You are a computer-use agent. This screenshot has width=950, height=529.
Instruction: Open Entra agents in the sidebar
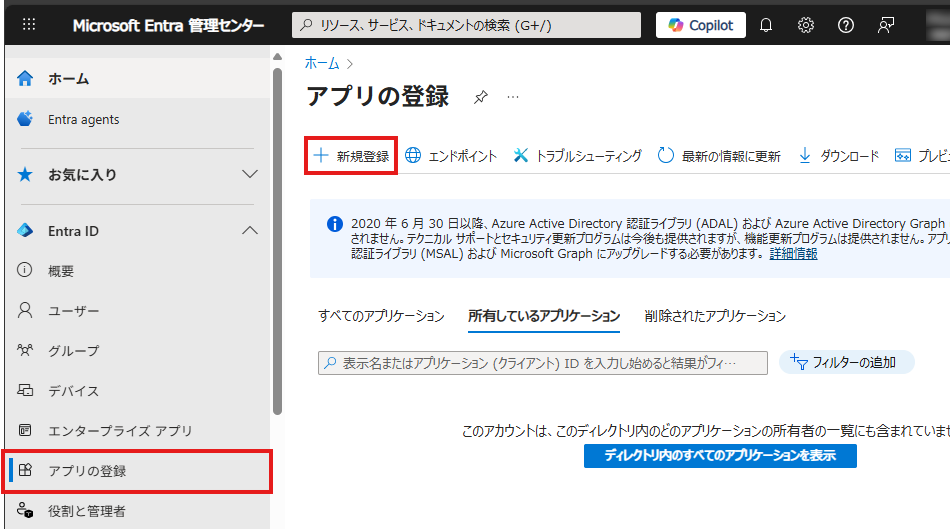point(138,119)
